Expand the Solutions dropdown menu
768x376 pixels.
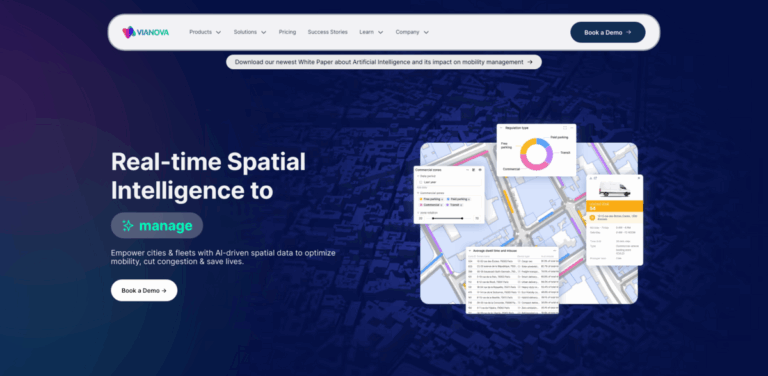coord(250,32)
